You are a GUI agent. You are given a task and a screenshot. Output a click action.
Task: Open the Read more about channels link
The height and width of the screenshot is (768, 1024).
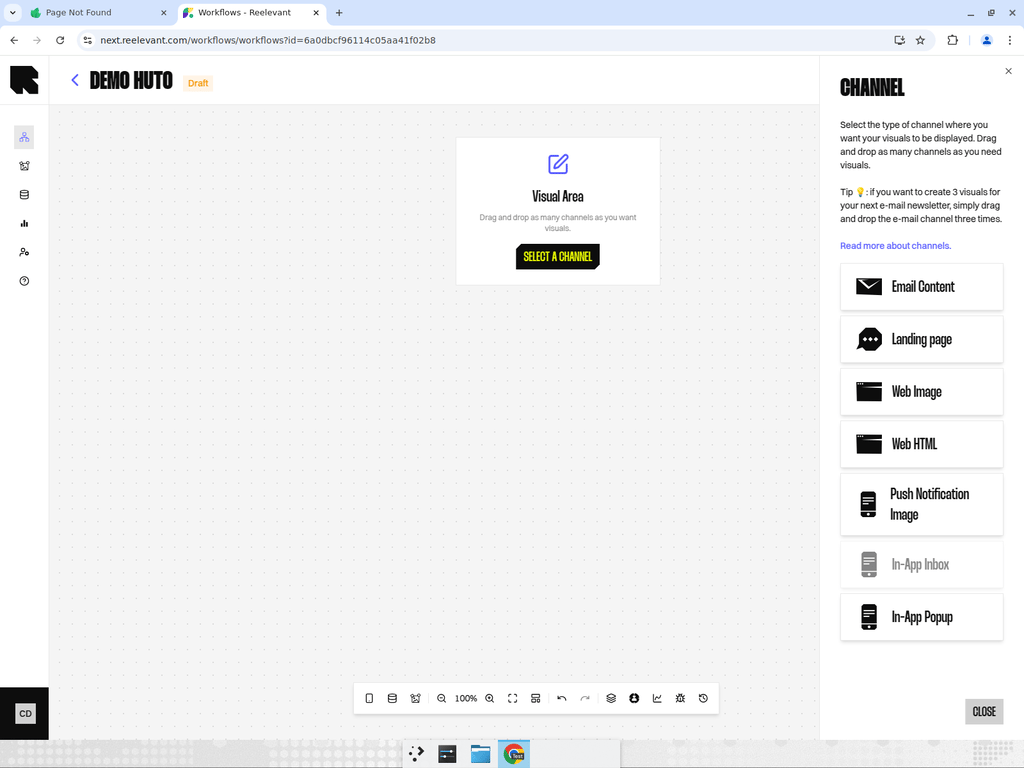pyautogui.click(x=895, y=246)
